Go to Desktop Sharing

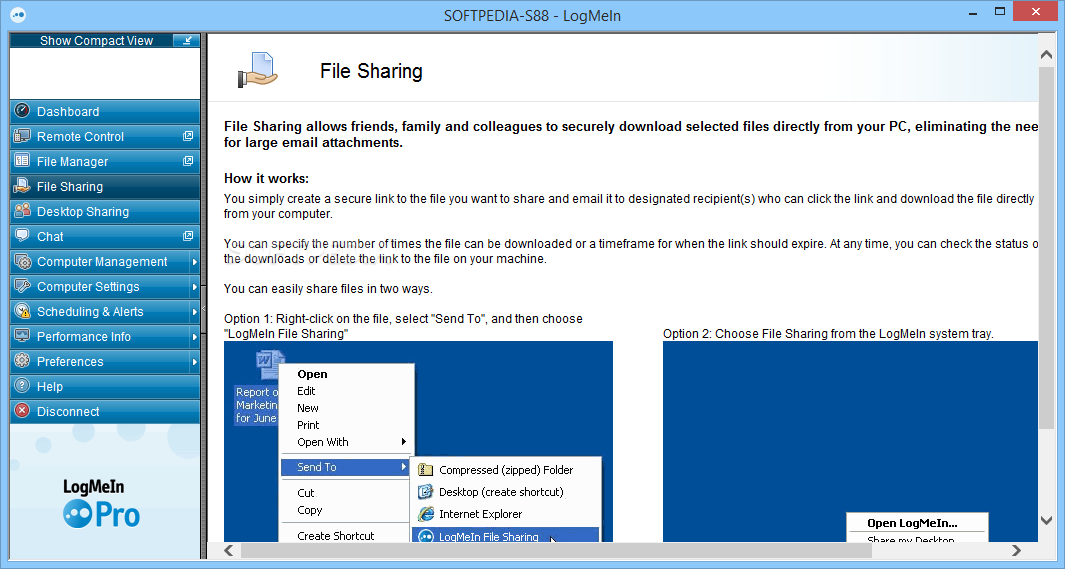tap(105, 211)
